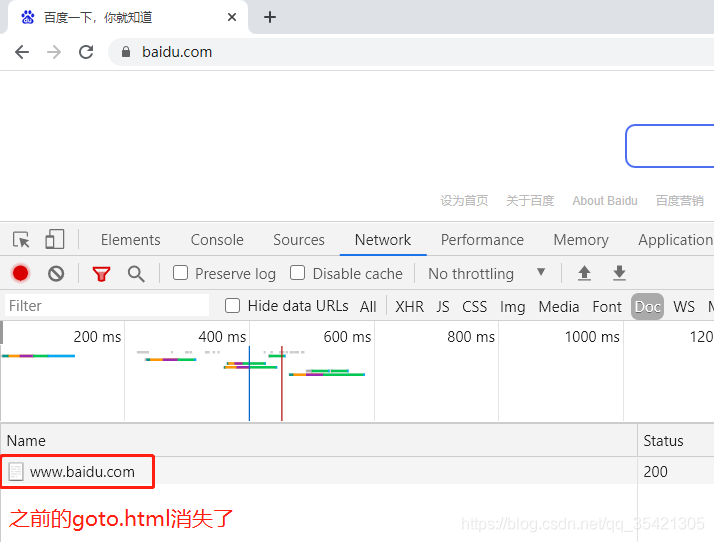Switch to the Memory tab
Viewport: 714px width, 542px height.
(x=581, y=240)
